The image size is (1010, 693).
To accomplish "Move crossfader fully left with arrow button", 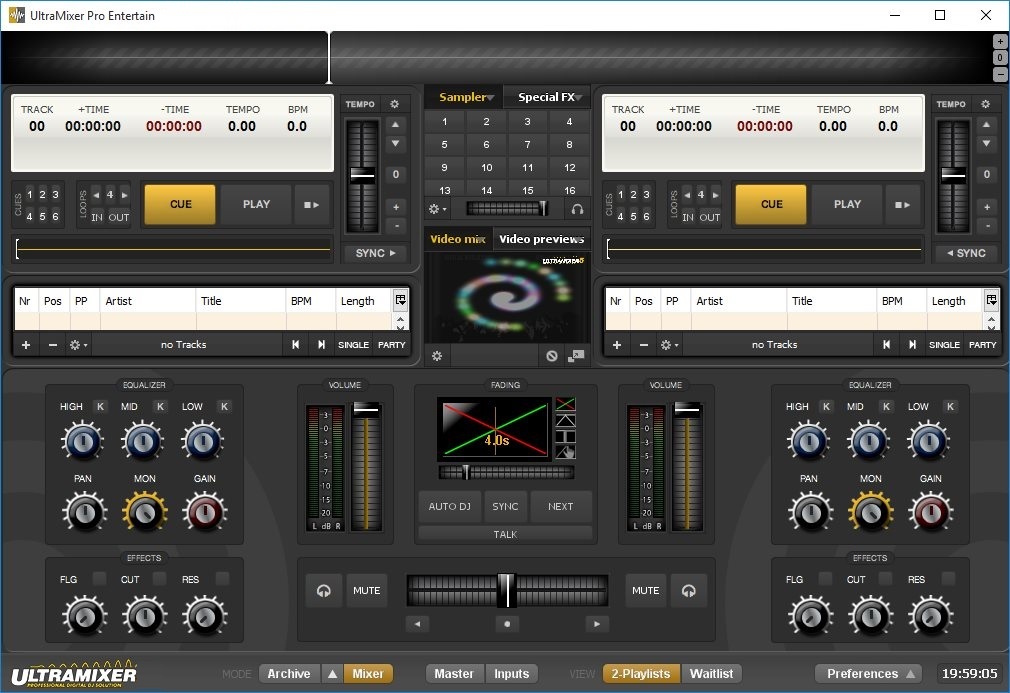I will click(417, 623).
